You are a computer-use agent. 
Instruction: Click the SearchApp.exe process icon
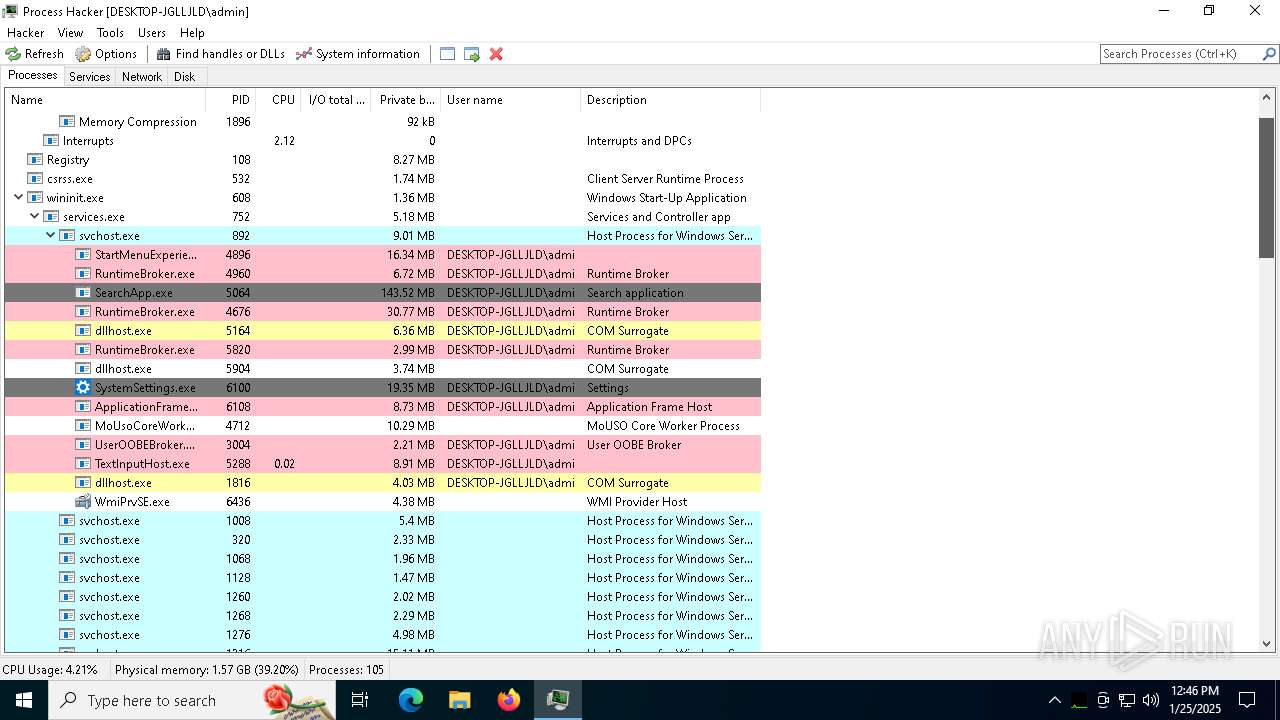tap(83, 293)
